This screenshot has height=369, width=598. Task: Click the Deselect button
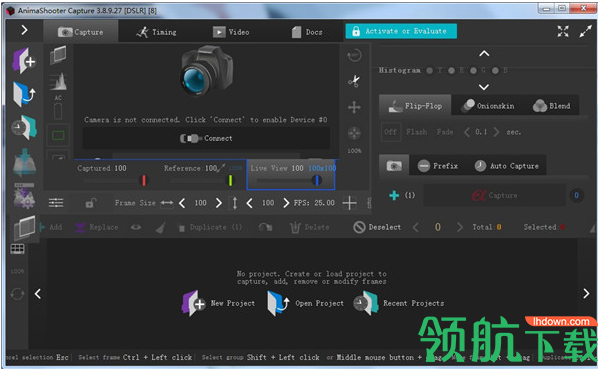[x=377, y=227]
